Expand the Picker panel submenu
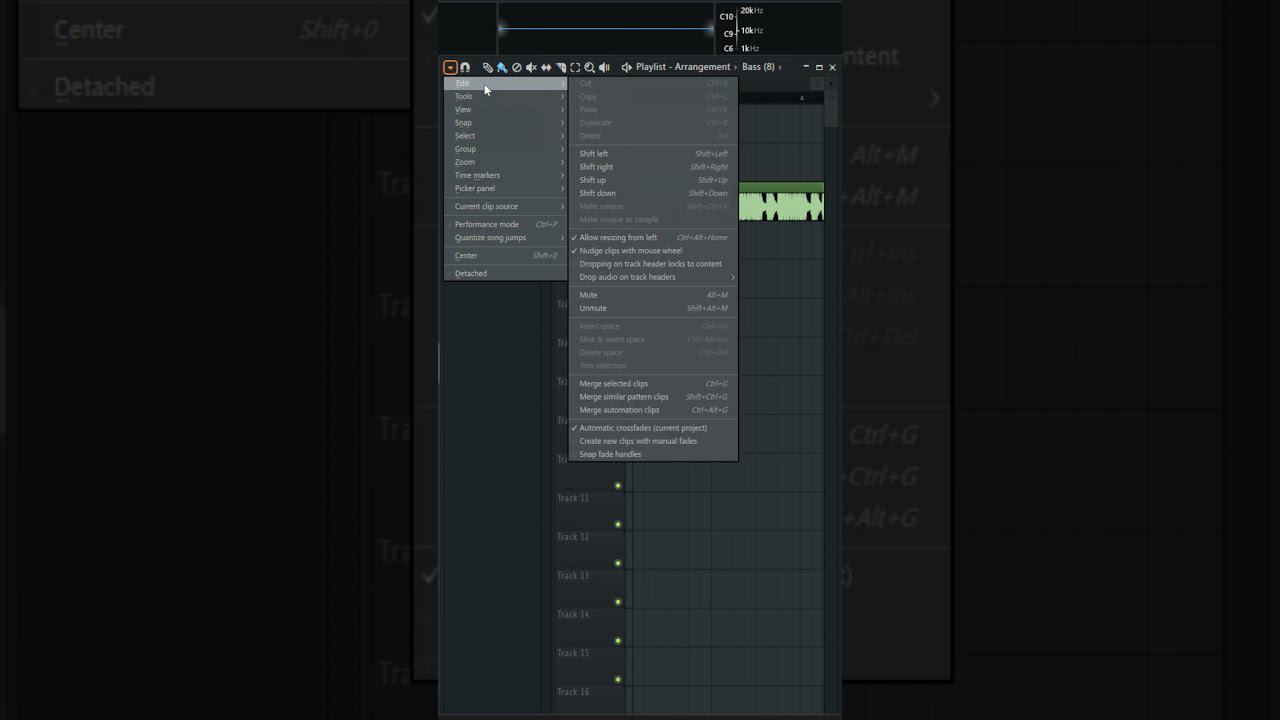This screenshot has width=1280, height=720. coord(506,188)
